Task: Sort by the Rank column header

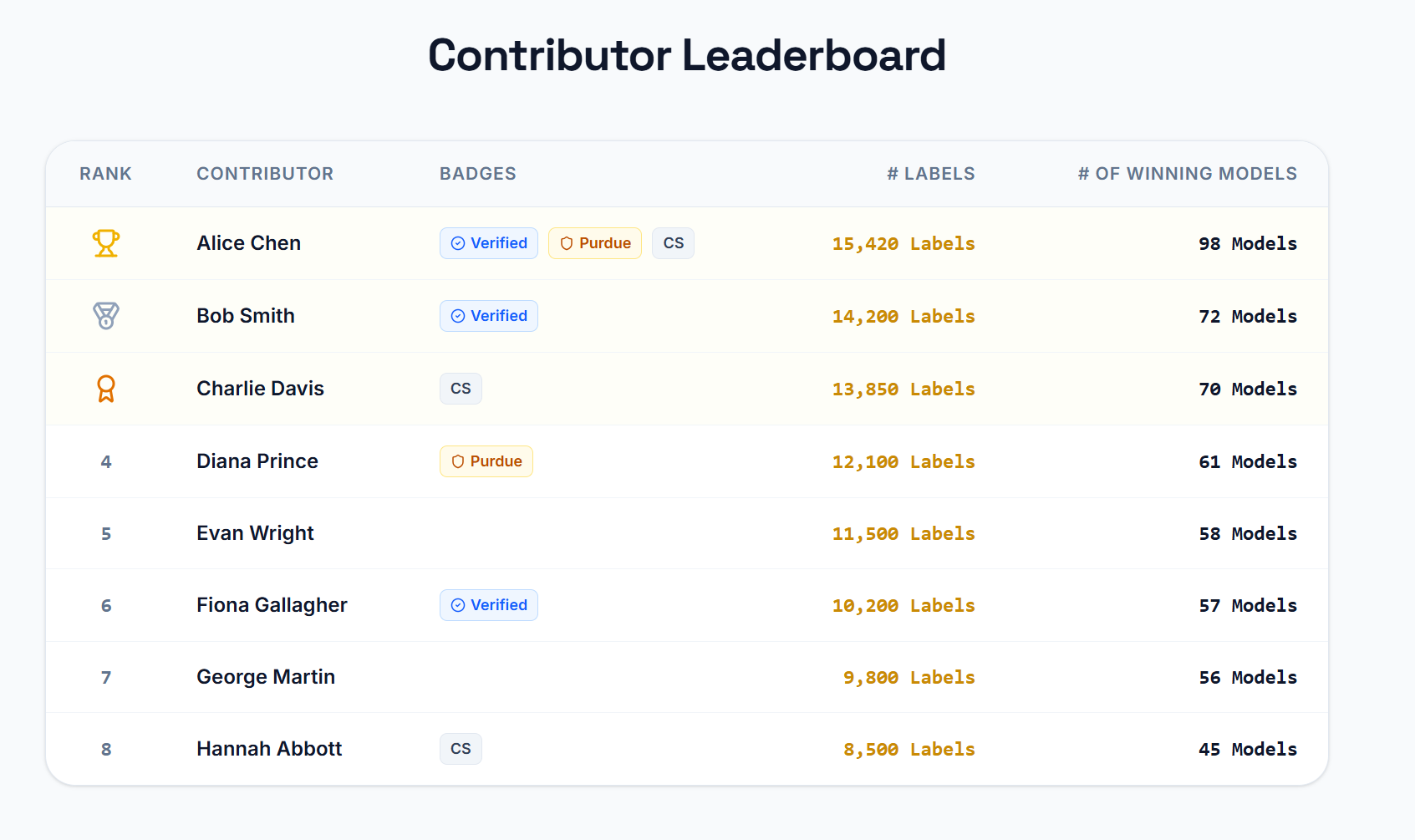Action: point(105,174)
